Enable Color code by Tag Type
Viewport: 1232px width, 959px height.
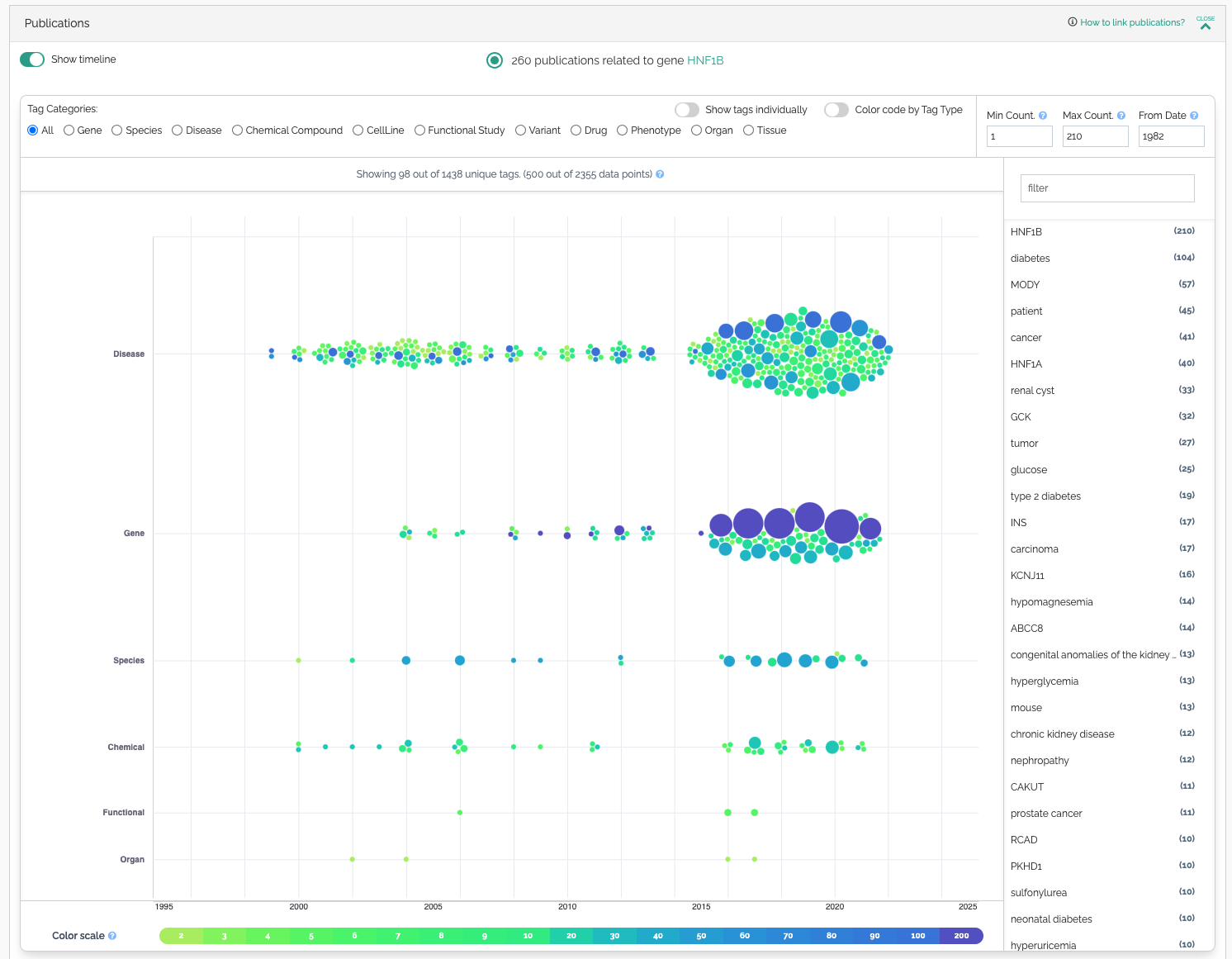[x=836, y=110]
